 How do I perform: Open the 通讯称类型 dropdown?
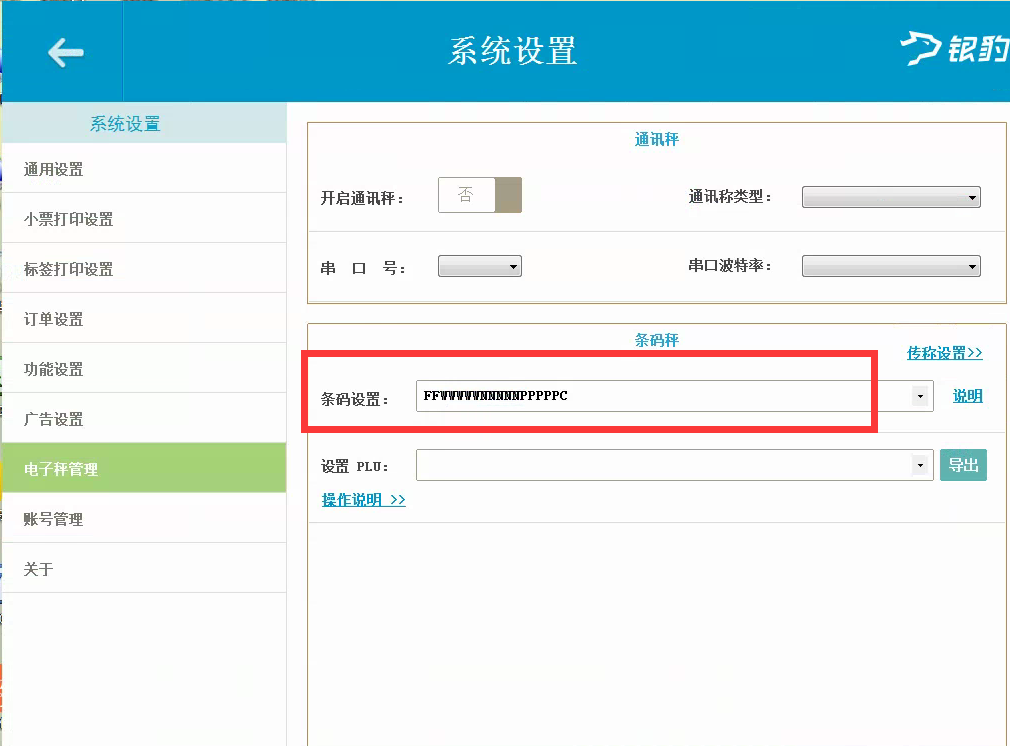coord(891,197)
